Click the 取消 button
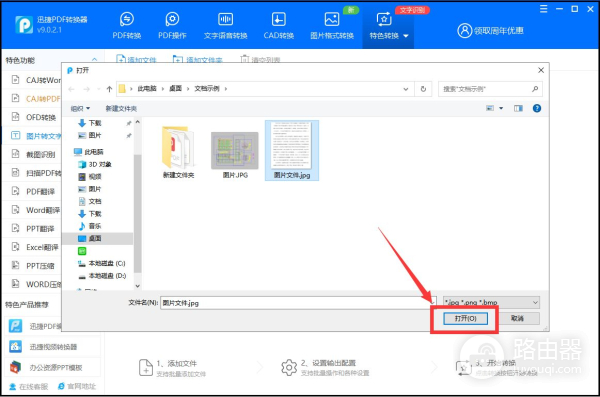The width and height of the screenshot is (600, 397). (517, 319)
